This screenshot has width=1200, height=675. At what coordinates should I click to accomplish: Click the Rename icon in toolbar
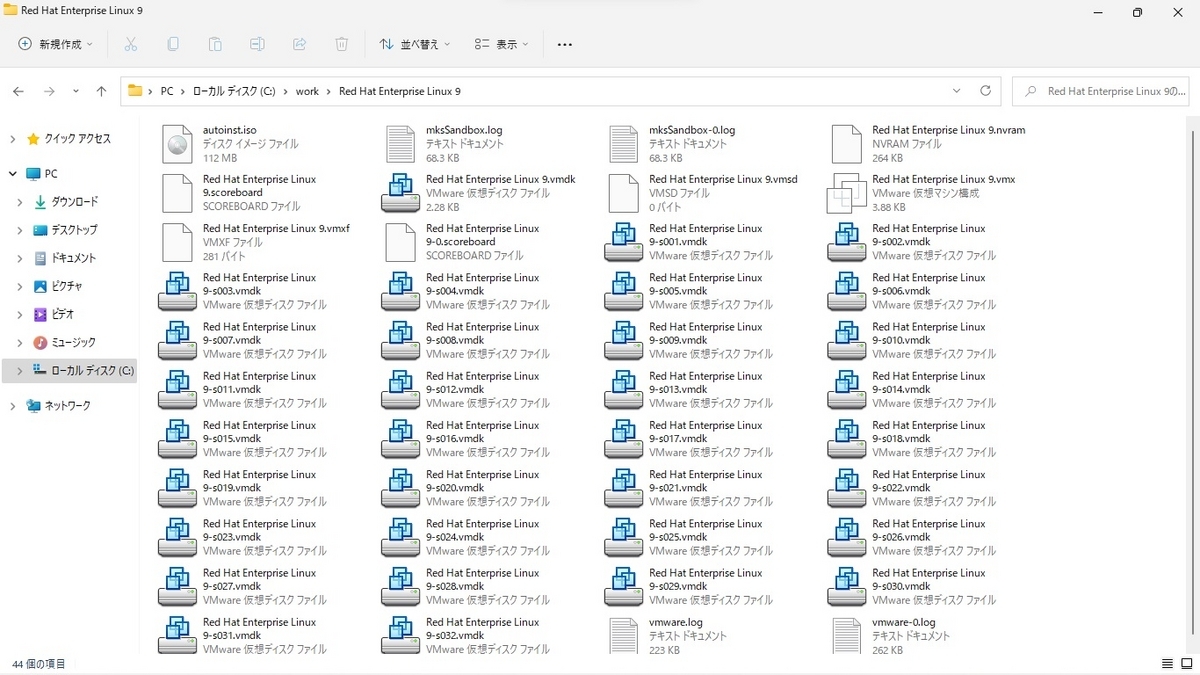(257, 44)
